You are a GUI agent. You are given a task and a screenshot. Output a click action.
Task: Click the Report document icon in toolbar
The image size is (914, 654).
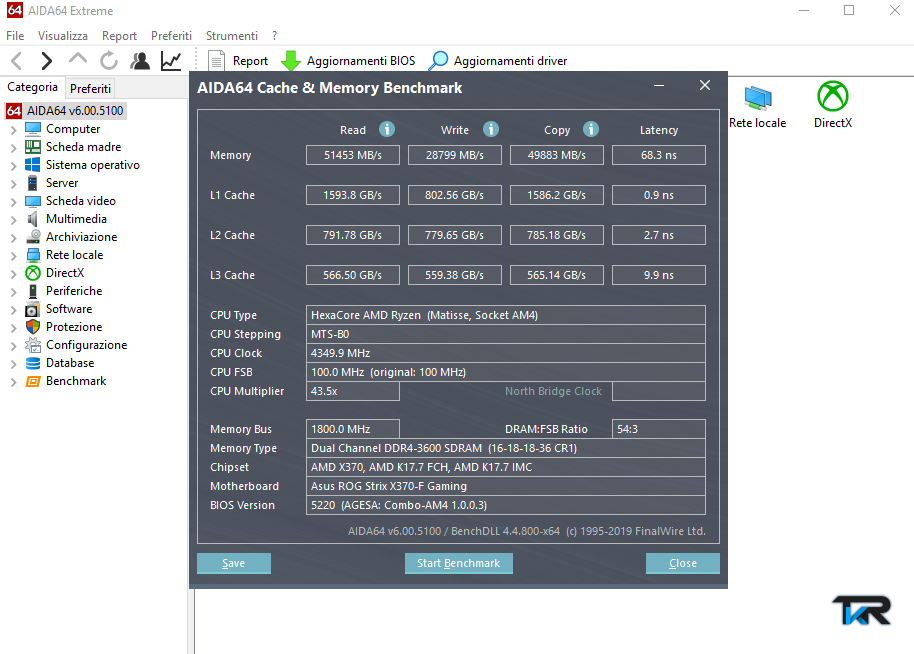pos(216,61)
